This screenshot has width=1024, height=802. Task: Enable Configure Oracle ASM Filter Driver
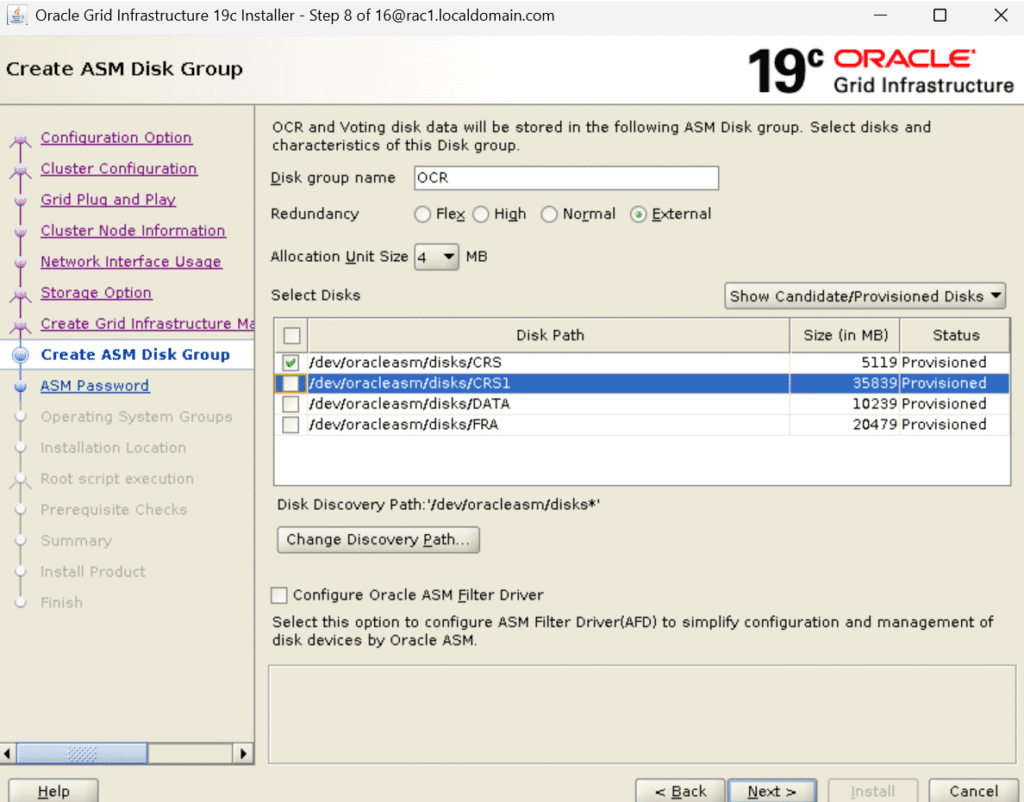(280, 595)
